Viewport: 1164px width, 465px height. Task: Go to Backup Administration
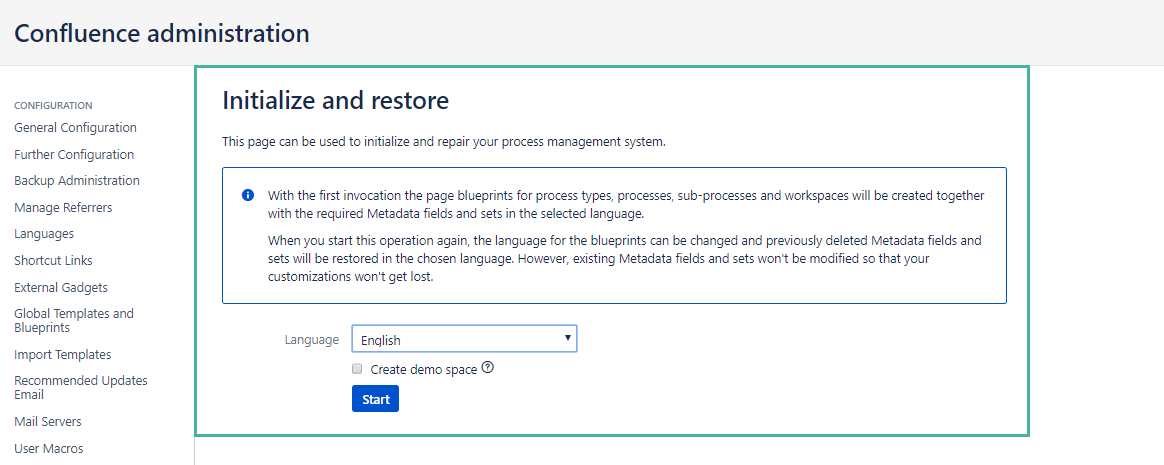[76, 181]
